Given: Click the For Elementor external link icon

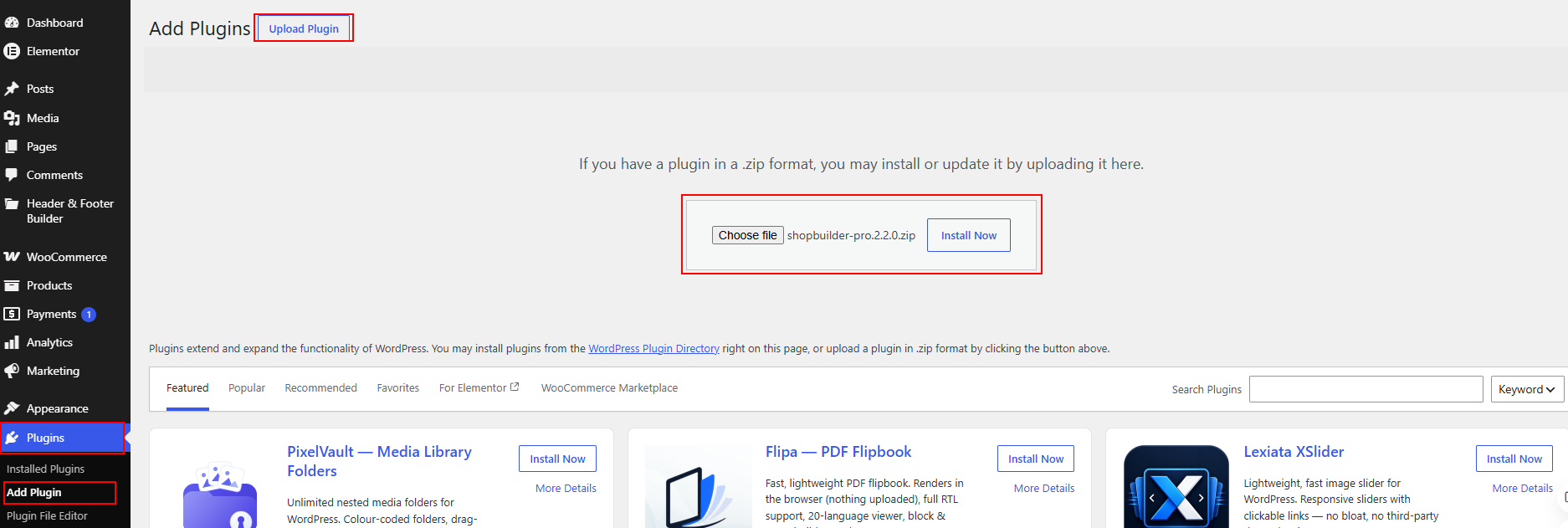Looking at the screenshot, I should pyautogui.click(x=515, y=387).
